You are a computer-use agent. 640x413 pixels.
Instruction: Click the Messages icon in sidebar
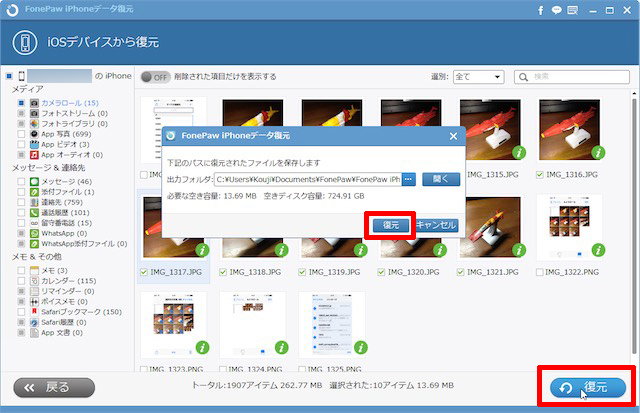[34, 181]
